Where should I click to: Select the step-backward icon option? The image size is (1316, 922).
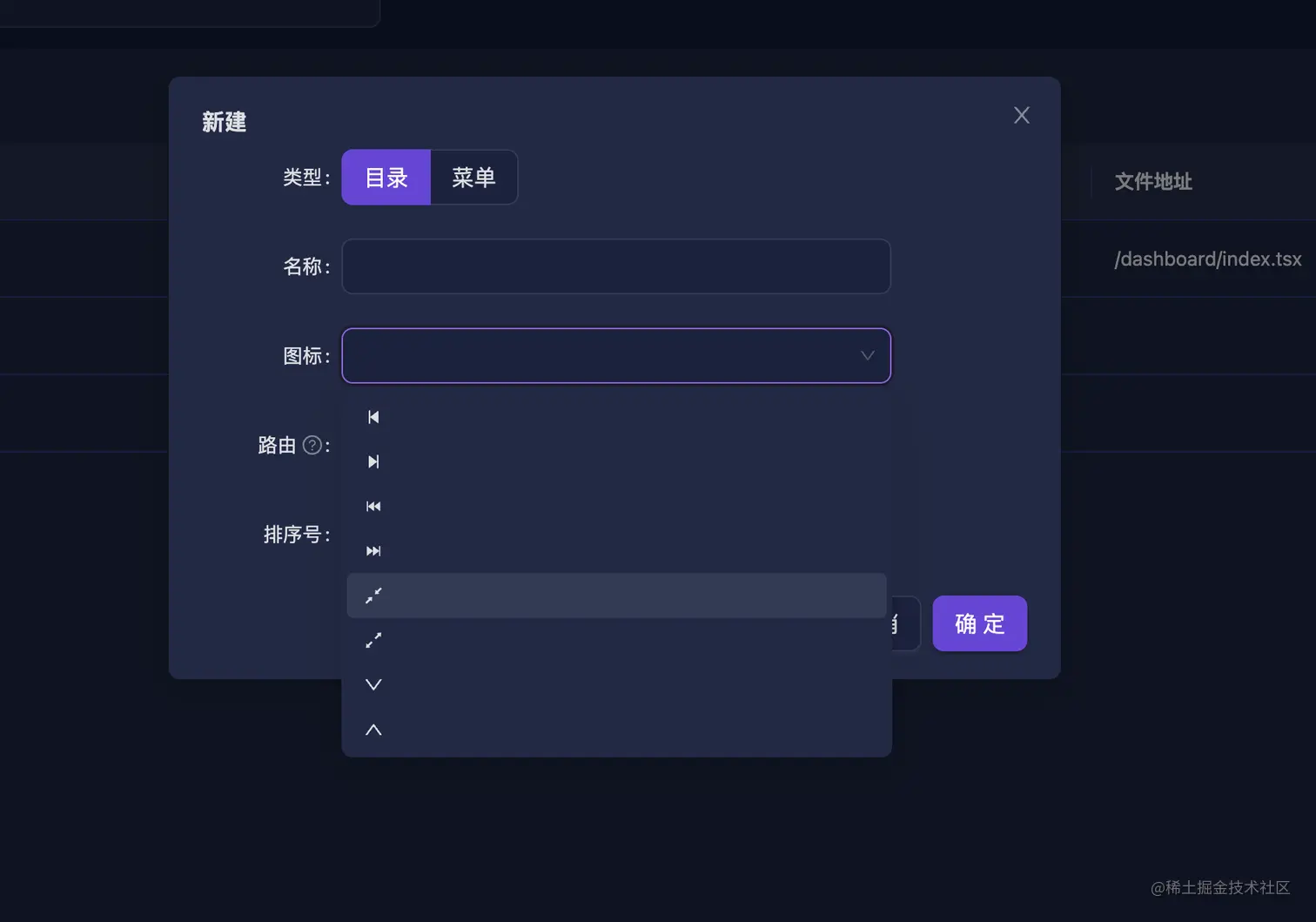tap(616, 417)
